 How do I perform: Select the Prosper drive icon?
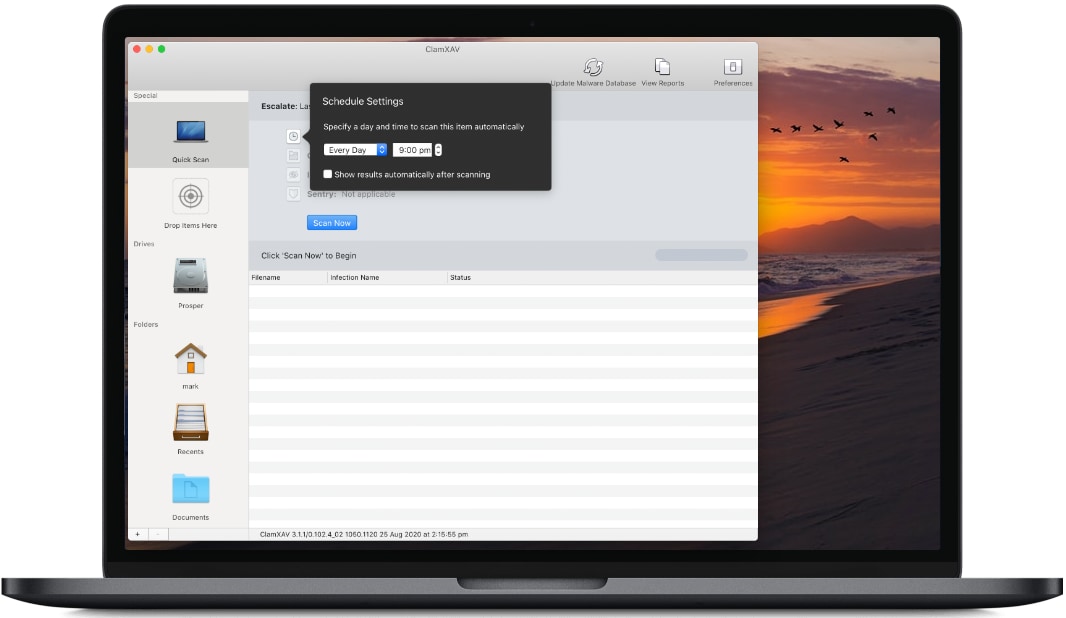190,276
